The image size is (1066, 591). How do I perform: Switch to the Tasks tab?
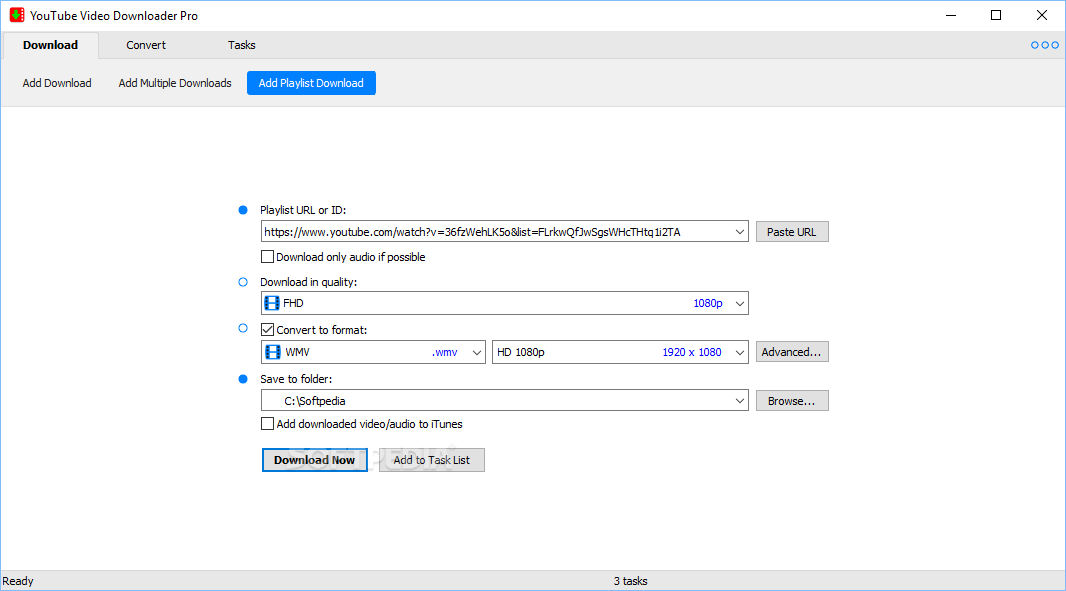coord(241,45)
